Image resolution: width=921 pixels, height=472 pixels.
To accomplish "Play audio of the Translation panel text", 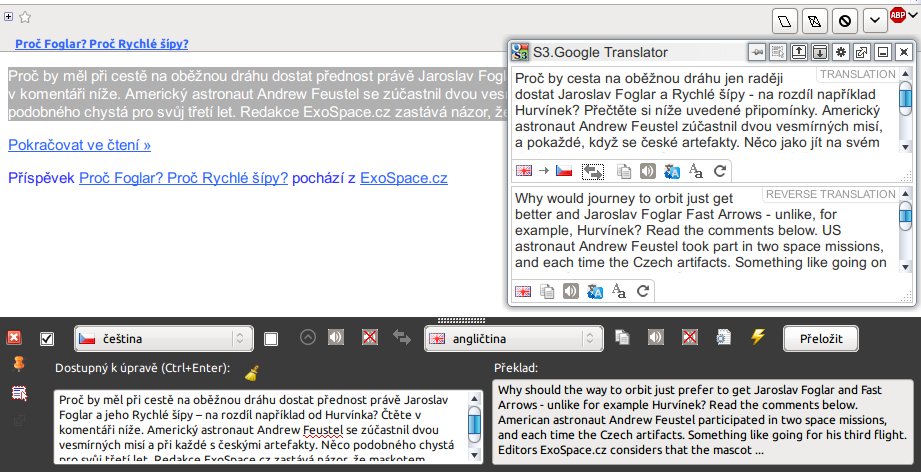I will point(648,171).
